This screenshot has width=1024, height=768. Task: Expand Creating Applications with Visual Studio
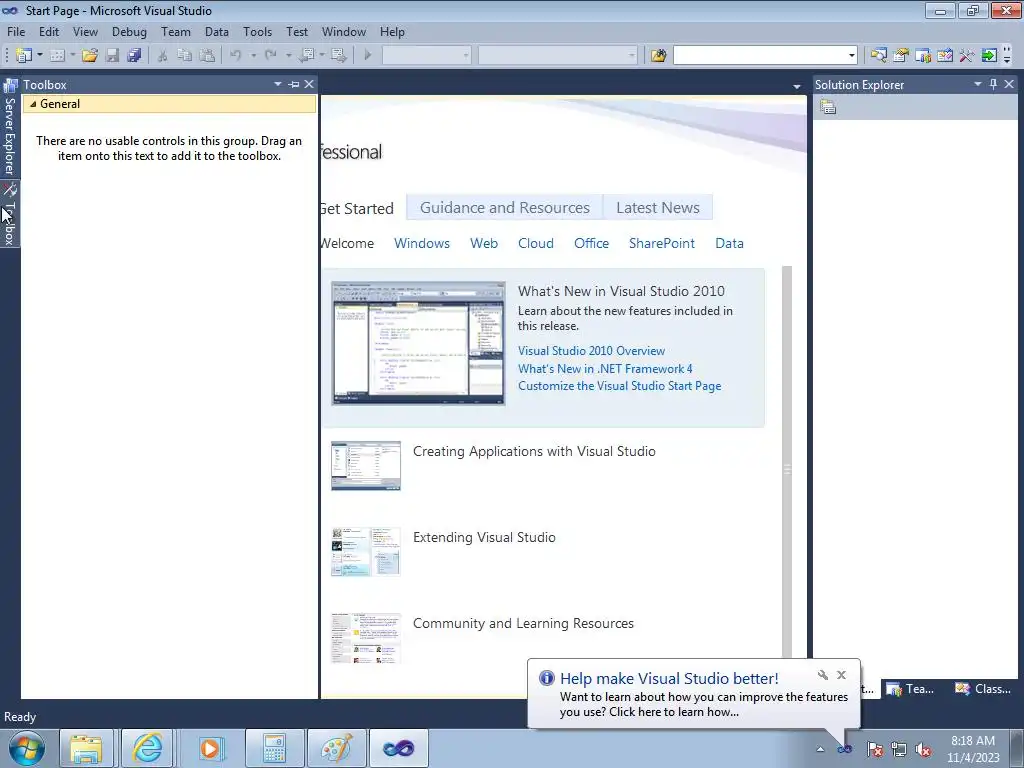pos(534,451)
